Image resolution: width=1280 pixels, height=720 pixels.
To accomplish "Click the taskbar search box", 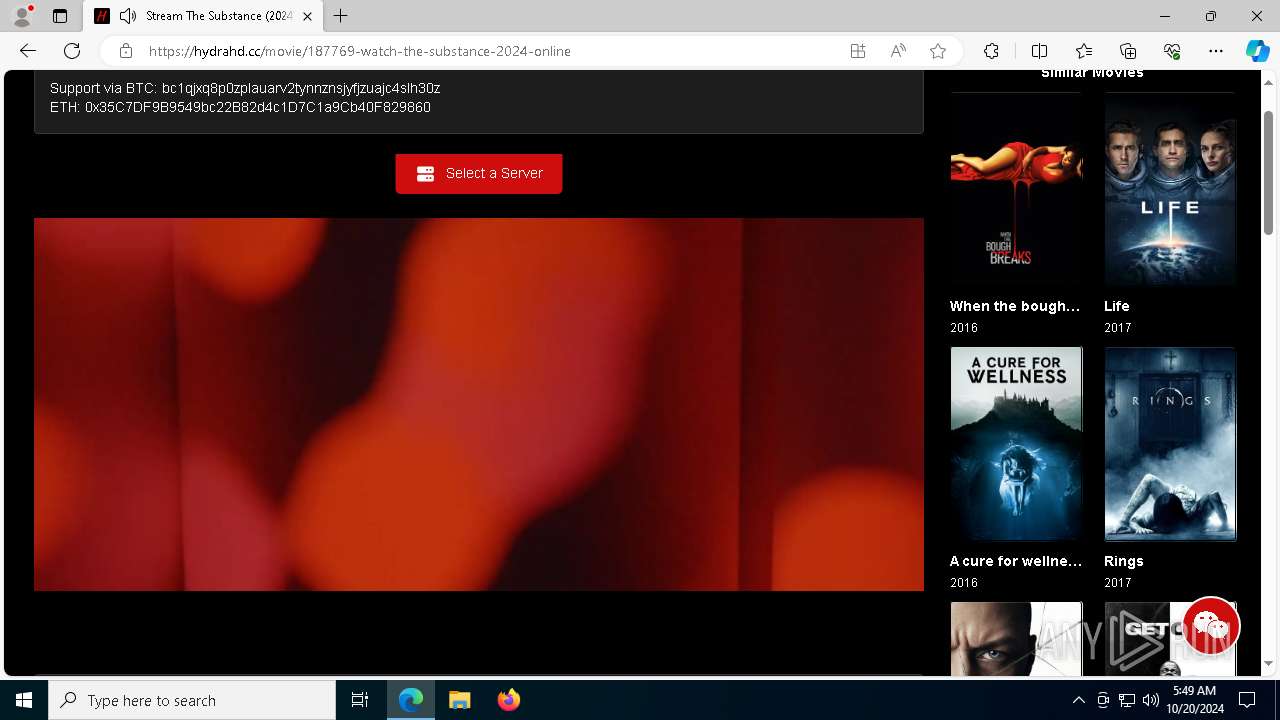I will point(192,700).
